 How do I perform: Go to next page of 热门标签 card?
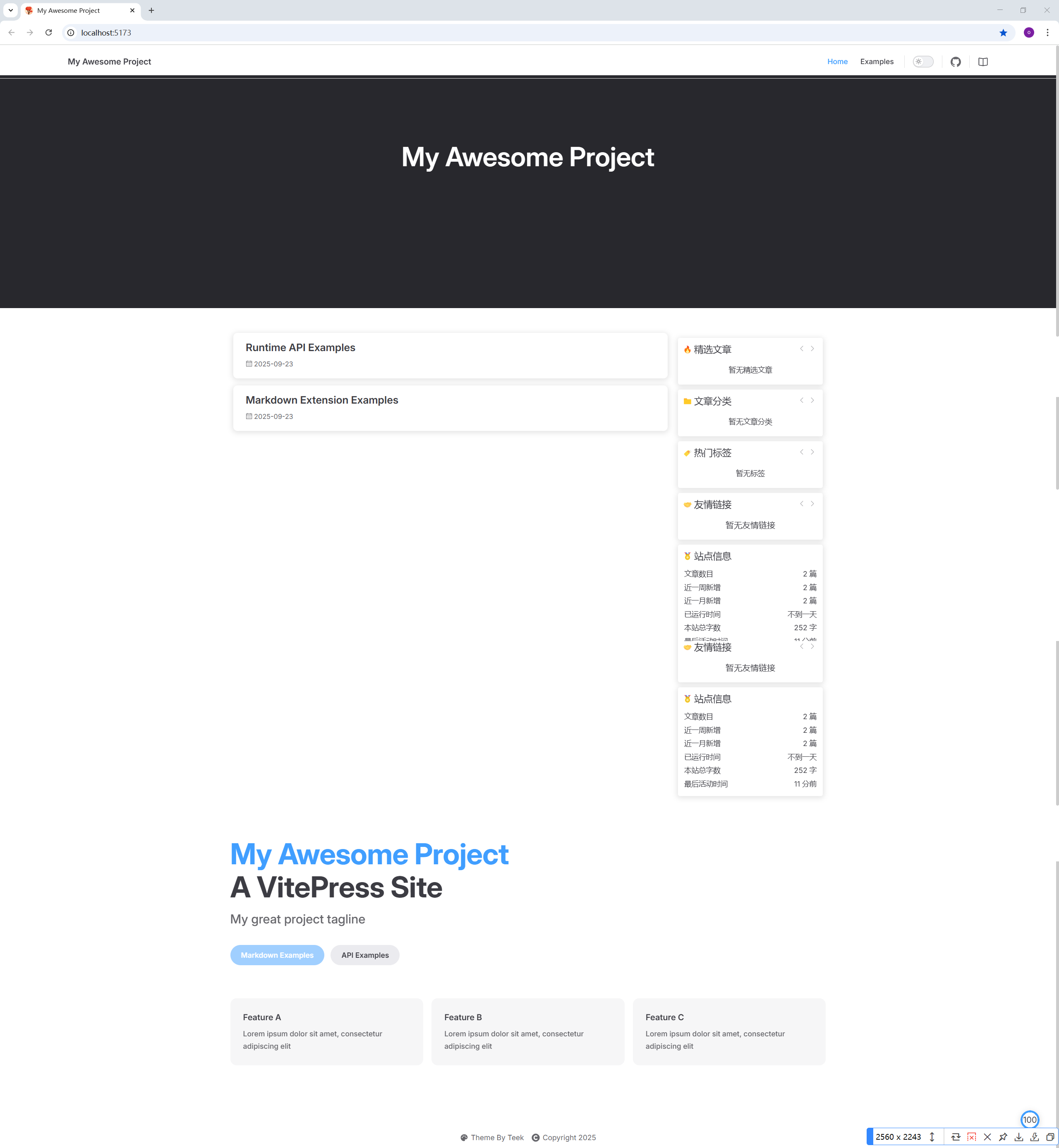pyautogui.click(x=812, y=452)
